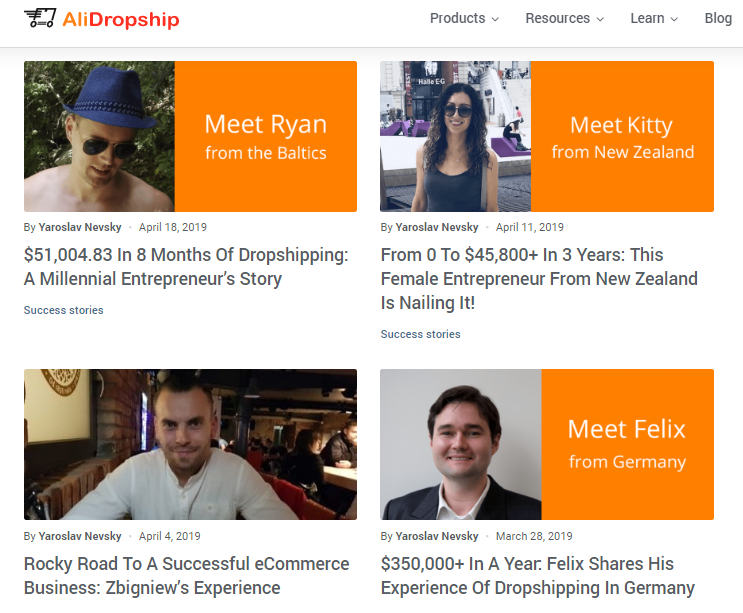Click the Zbigniew restaurant photo thumbnail
Screen dimensions: 743x613
click(x=190, y=444)
